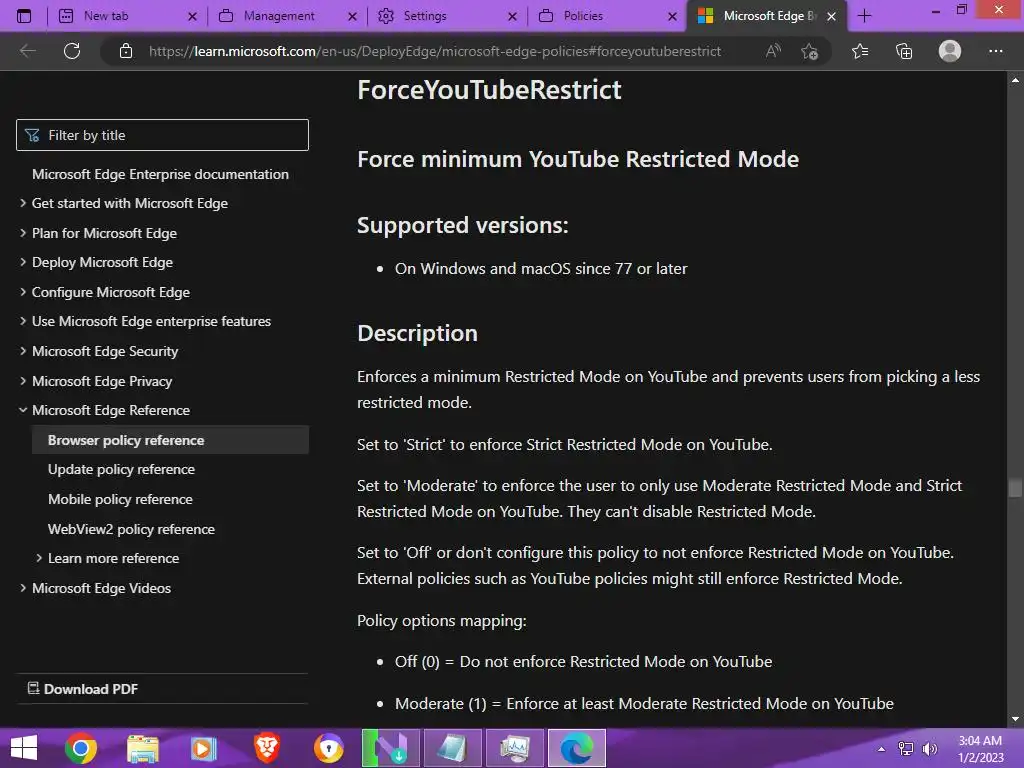Refresh the current page
The width and height of the screenshot is (1024, 768).
click(x=72, y=51)
